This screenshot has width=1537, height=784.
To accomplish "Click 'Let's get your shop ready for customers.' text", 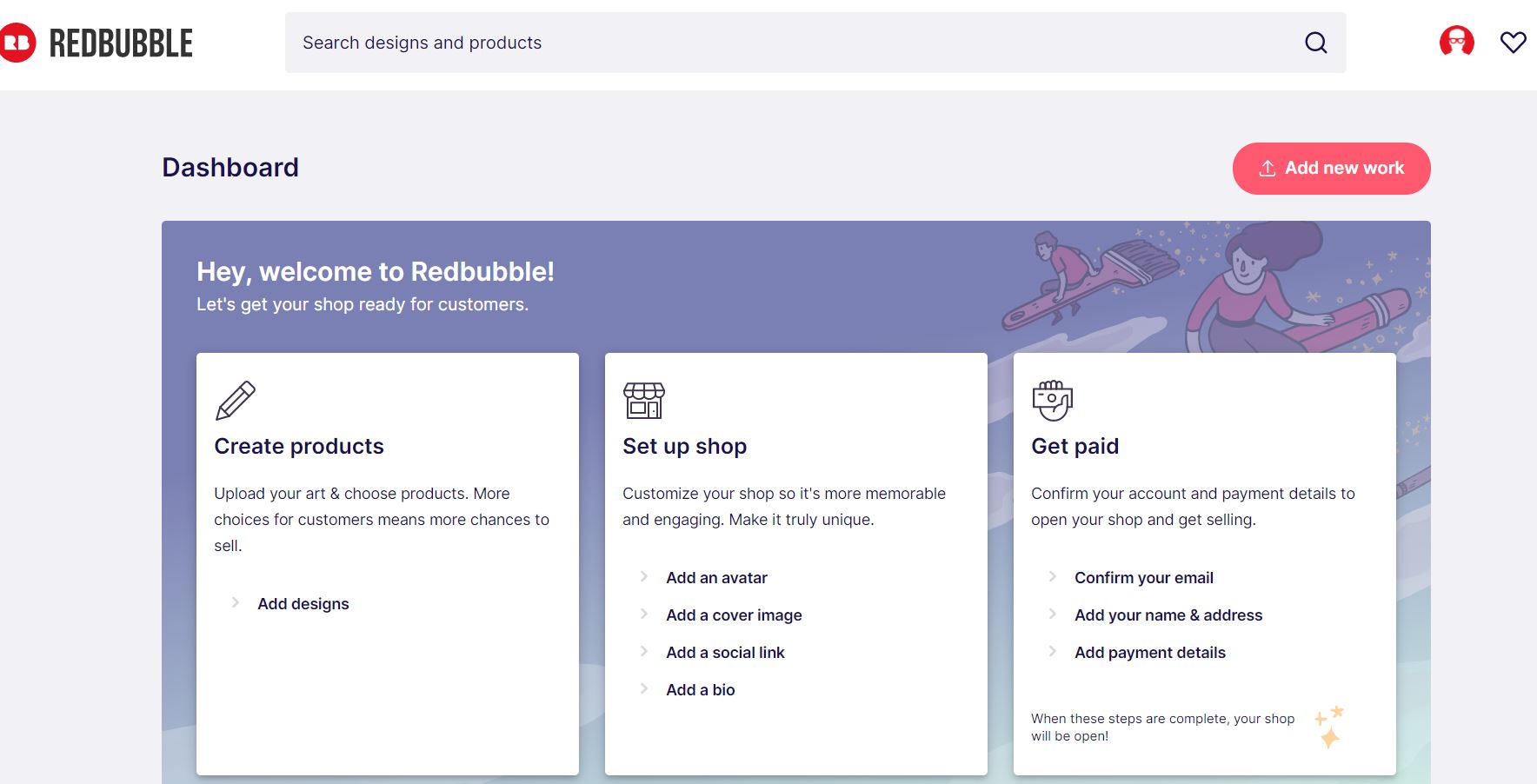I will click(x=363, y=304).
